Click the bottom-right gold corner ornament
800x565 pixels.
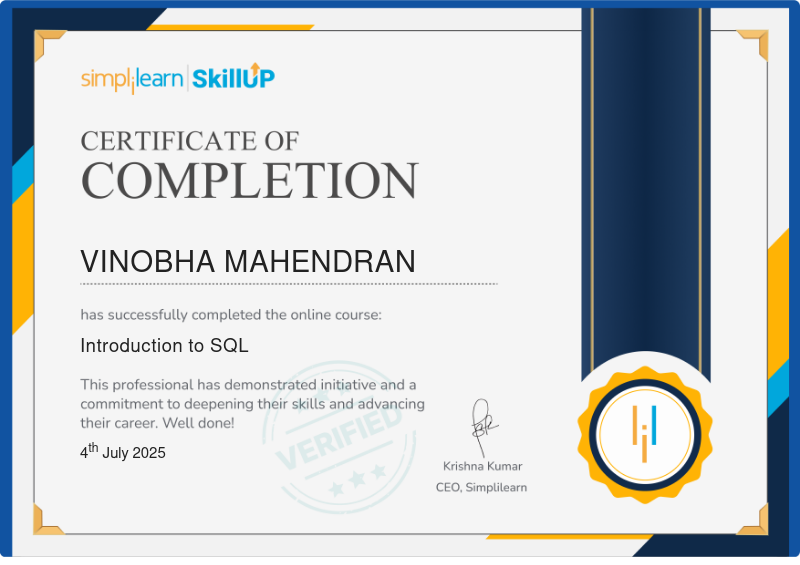[753, 519]
